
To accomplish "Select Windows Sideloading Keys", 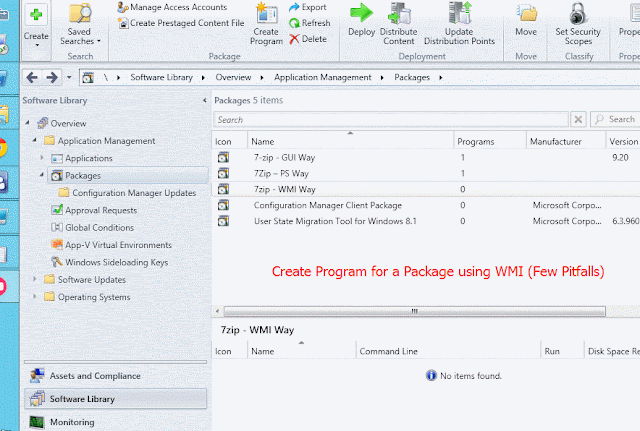I will tap(116, 262).
